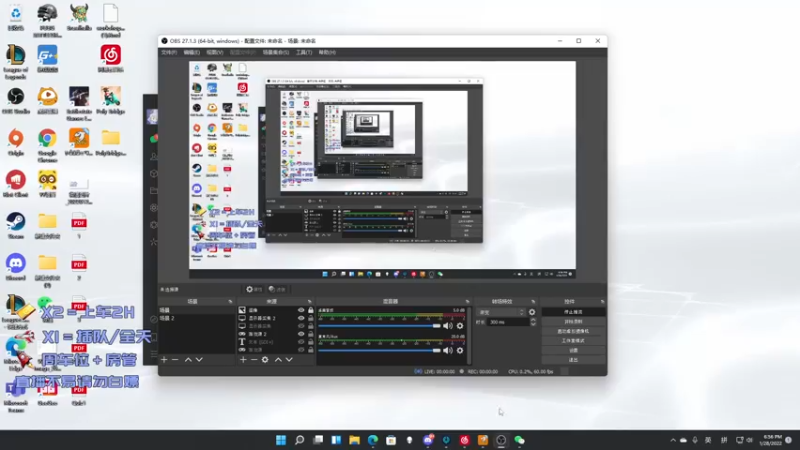Click the transition duration 300 ms field
The height and width of the screenshot is (450, 800).
(508, 322)
